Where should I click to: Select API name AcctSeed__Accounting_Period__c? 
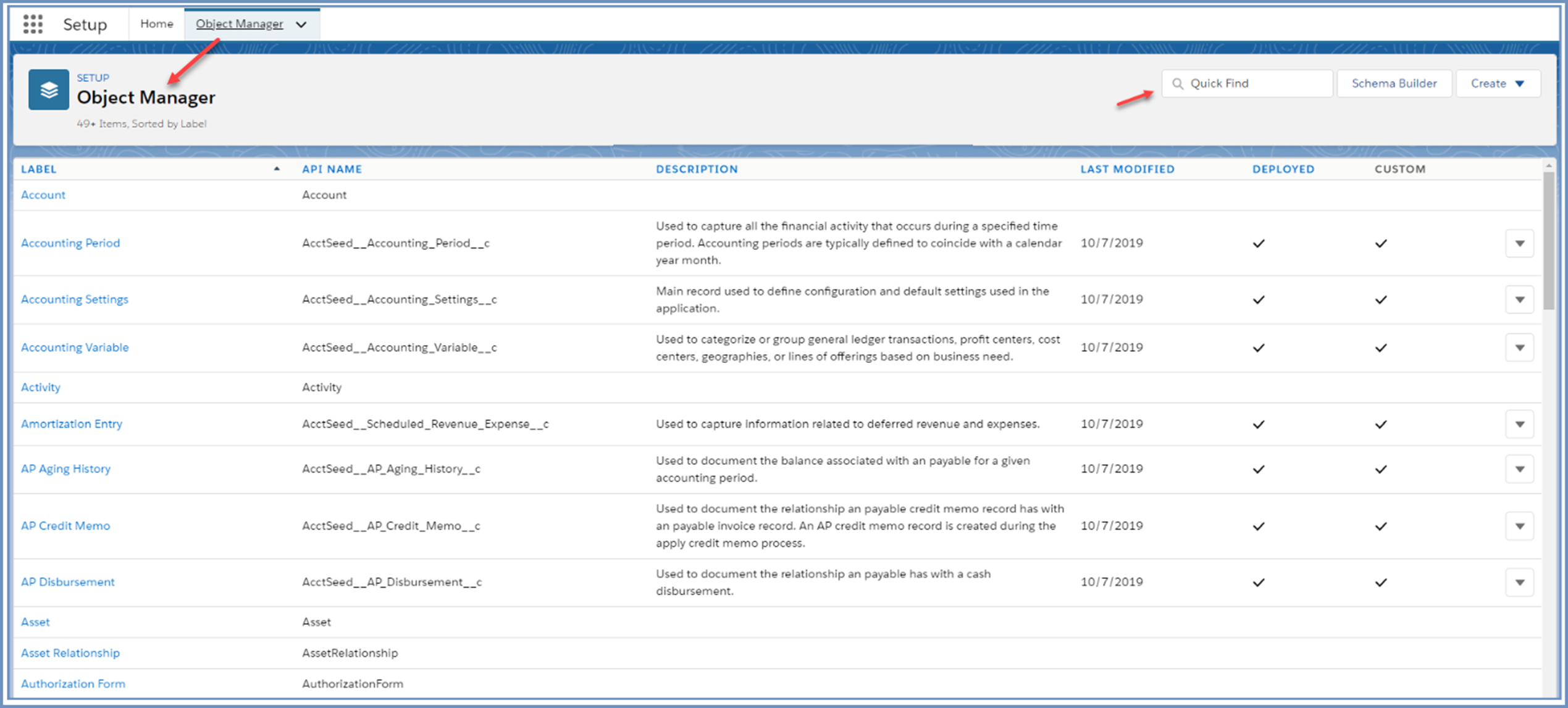point(396,243)
